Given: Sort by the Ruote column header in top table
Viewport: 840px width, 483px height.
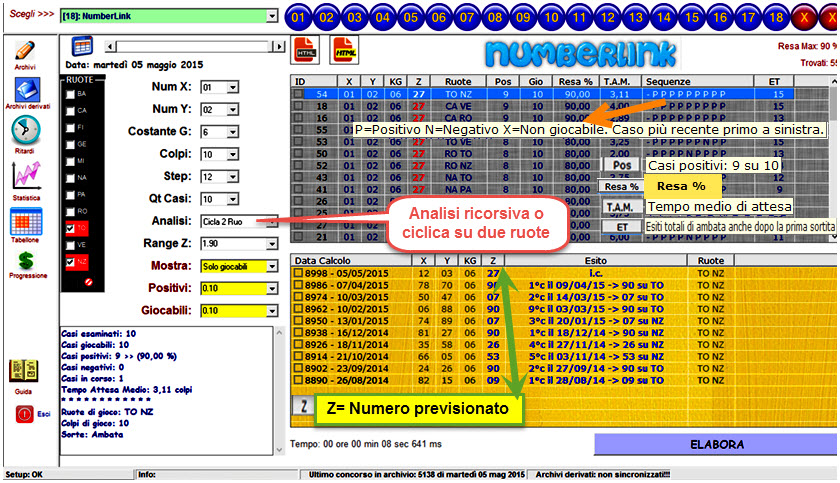Looking at the screenshot, I should click(x=458, y=81).
